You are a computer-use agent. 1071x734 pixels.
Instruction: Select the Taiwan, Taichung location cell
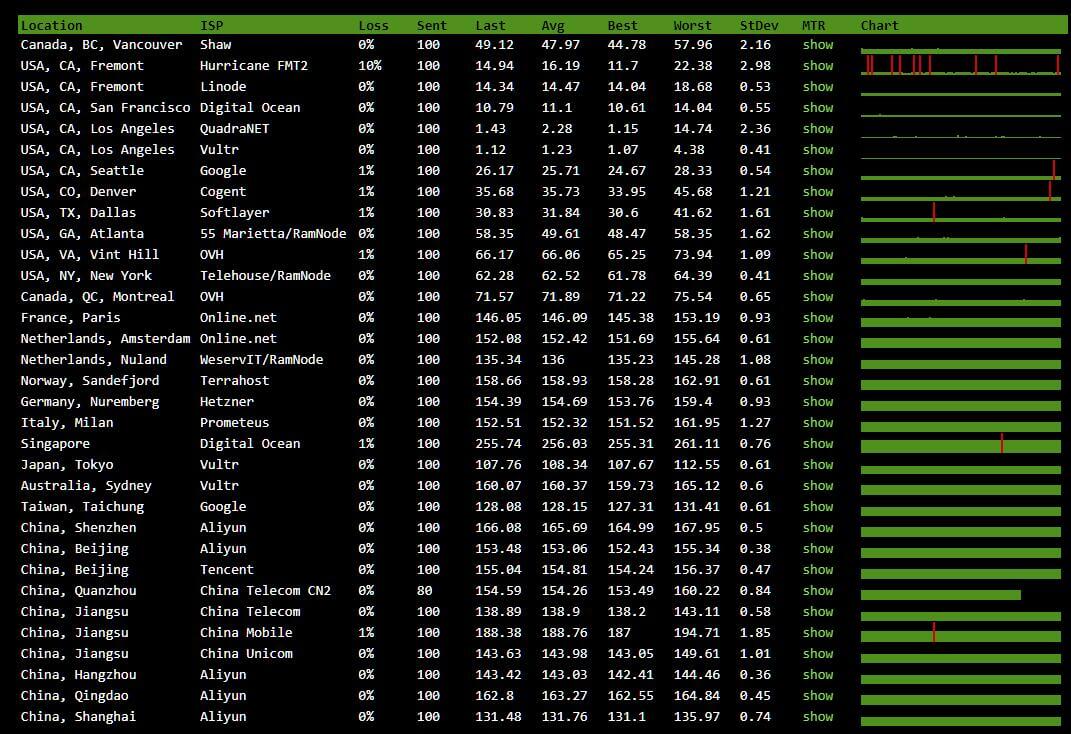82,507
